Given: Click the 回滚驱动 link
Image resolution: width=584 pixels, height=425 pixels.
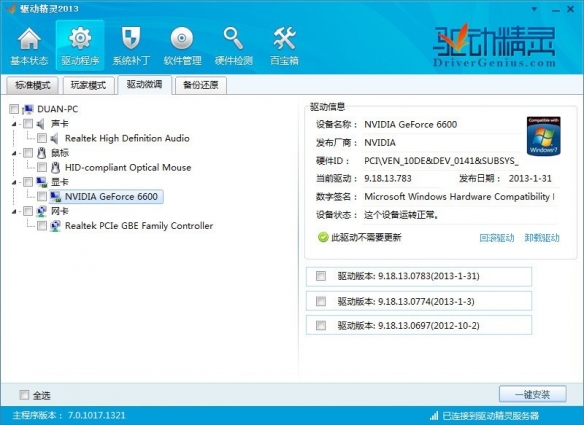Looking at the screenshot, I should click(496, 238).
